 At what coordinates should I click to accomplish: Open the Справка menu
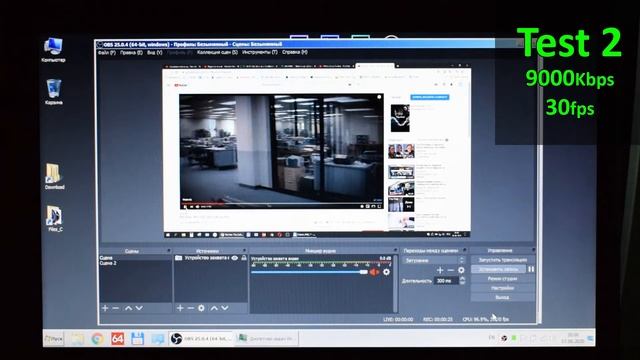[x=295, y=52]
